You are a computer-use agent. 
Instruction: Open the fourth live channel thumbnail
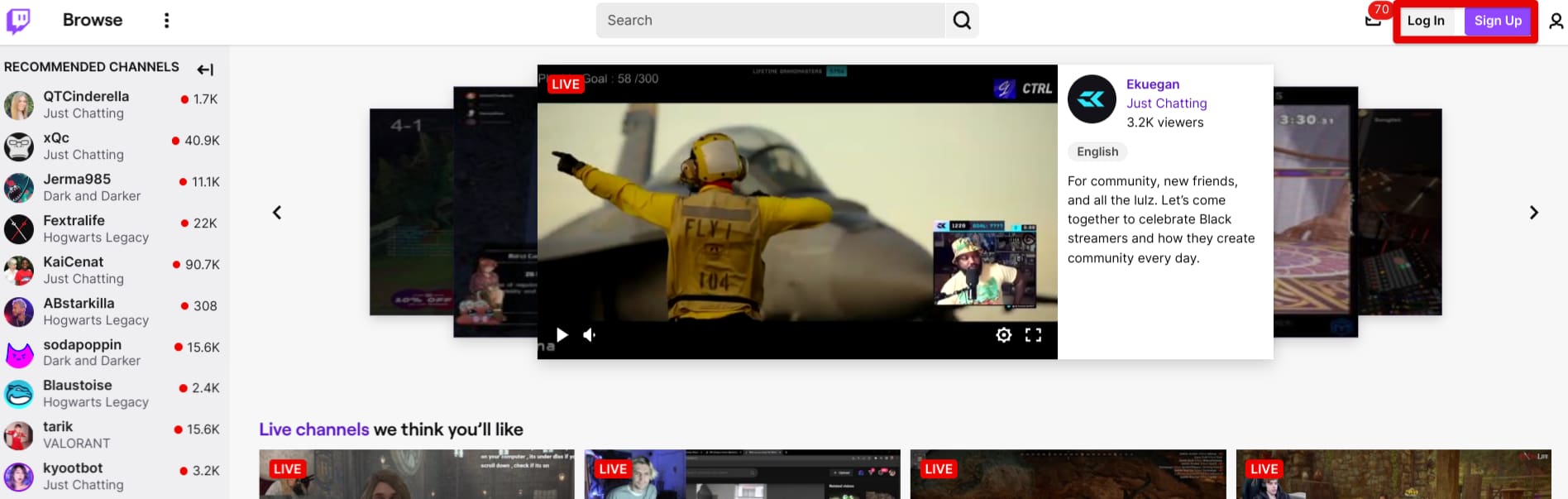click(x=1394, y=474)
